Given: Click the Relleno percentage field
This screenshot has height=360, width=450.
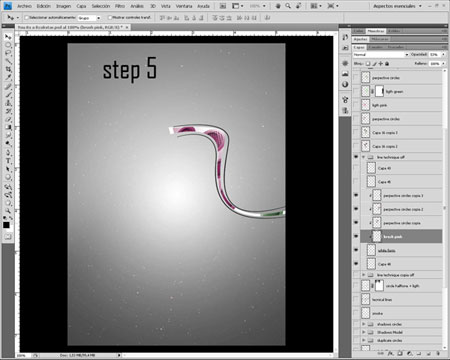Looking at the screenshot, I should tap(434, 63).
